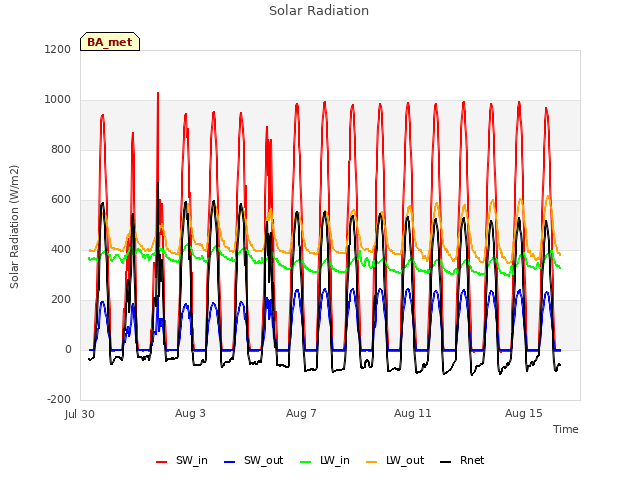Image resolution: width=640 pixels, height=480 pixels.
Task: Click the 600 y-axis tick label
Action: (61, 200)
